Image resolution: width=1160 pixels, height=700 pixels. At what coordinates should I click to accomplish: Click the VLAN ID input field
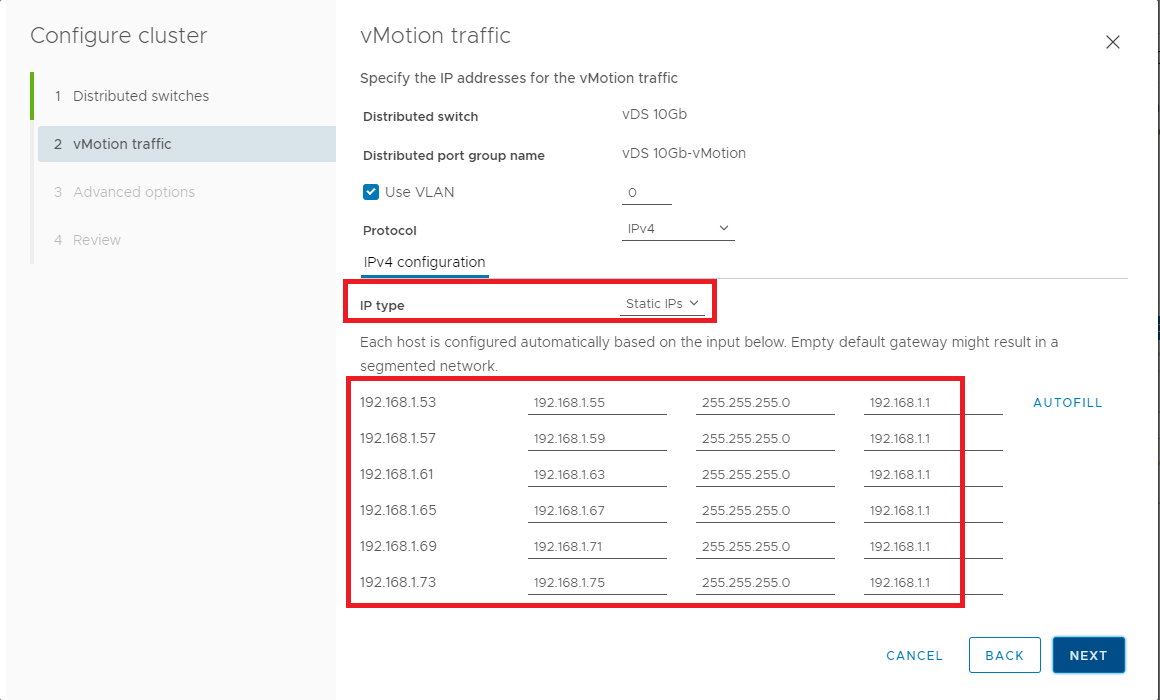tap(646, 193)
